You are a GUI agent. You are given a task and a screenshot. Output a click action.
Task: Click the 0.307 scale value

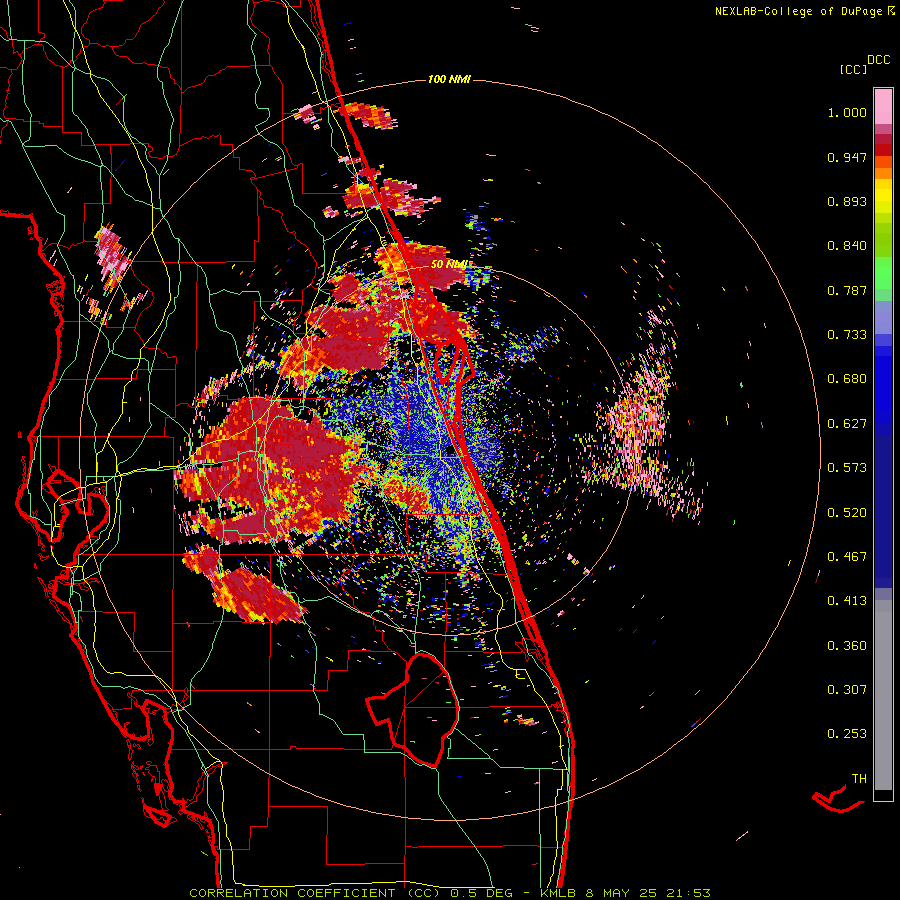[x=847, y=689]
